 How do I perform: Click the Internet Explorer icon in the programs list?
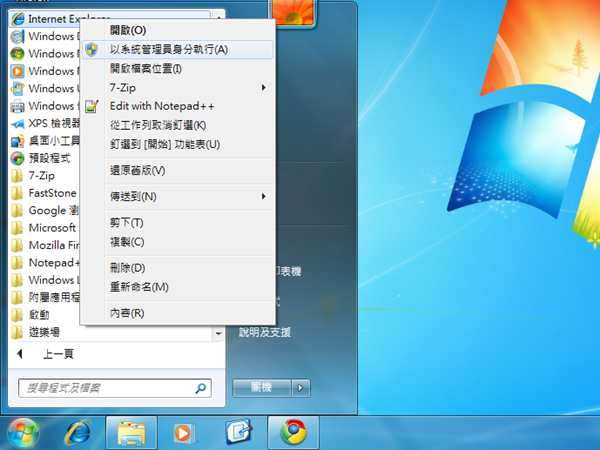[x=18, y=19]
